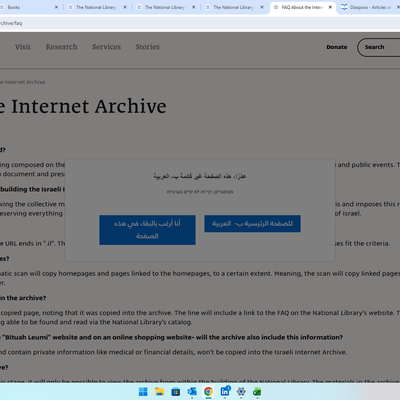The image size is (400, 400).
Task: Select the FAQ About the Internet tab
Action: (303, 7)
